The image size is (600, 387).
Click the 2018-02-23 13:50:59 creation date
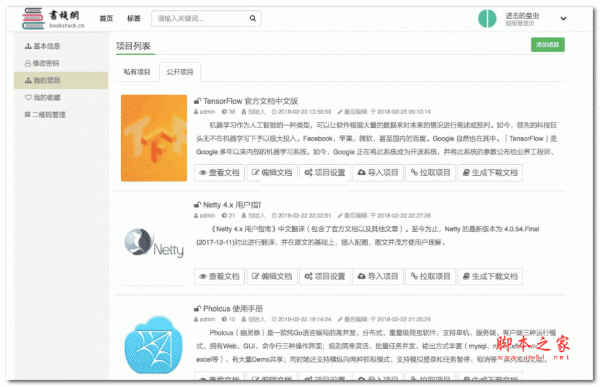click(x=302, y=112)
